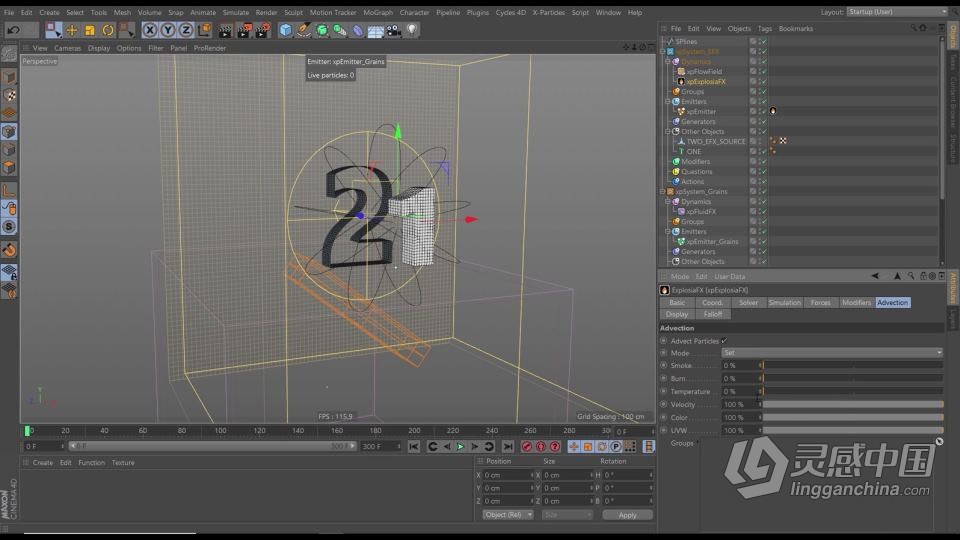Select the Scale tool
The height and width of the screenshot is (540, 960).
[x=89, y=30]
